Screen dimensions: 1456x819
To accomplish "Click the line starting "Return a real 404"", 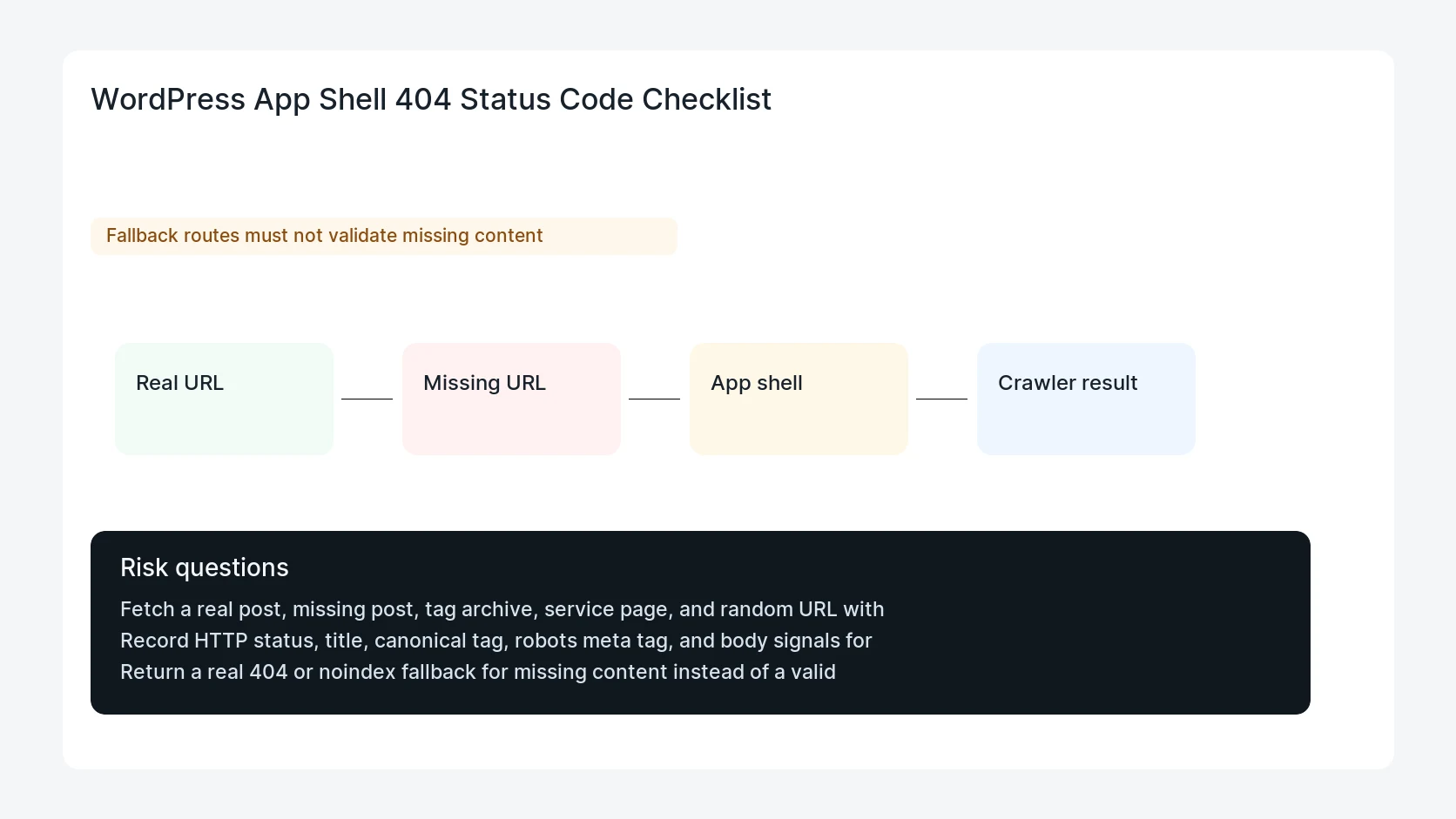I will pyautogui.click(x=478, y=672).
